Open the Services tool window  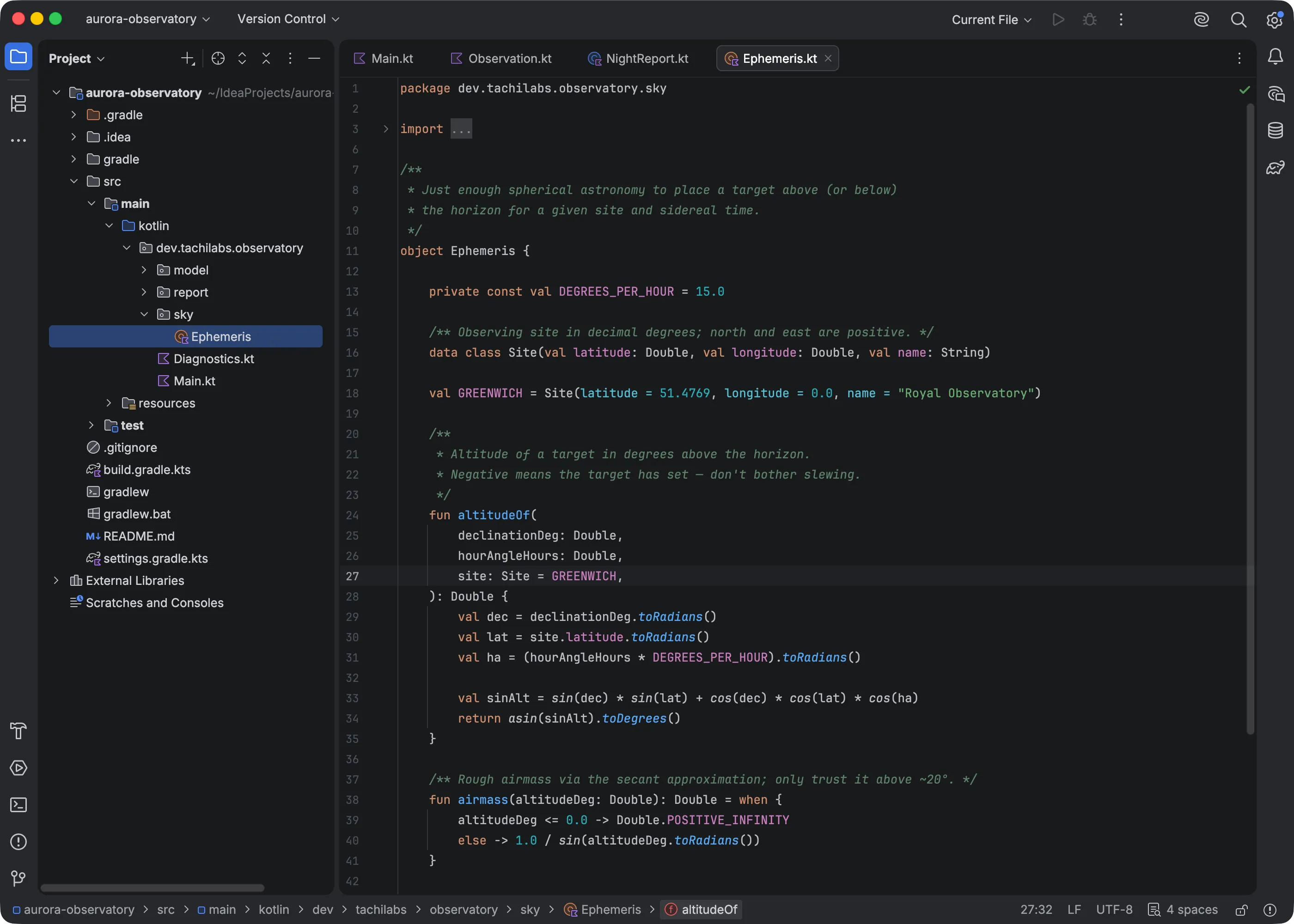pos(18,767)
